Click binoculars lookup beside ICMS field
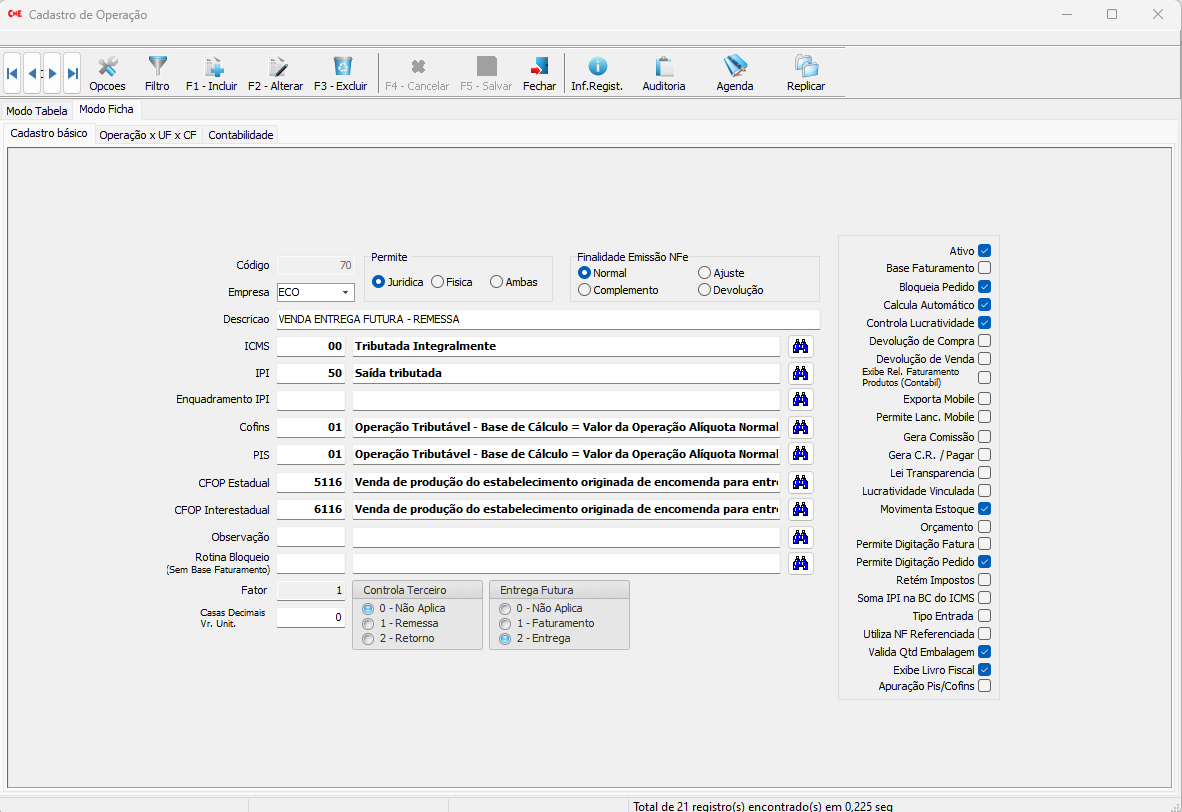The width and height of the screenshot is (1182, 812). [x=800, y=346]
